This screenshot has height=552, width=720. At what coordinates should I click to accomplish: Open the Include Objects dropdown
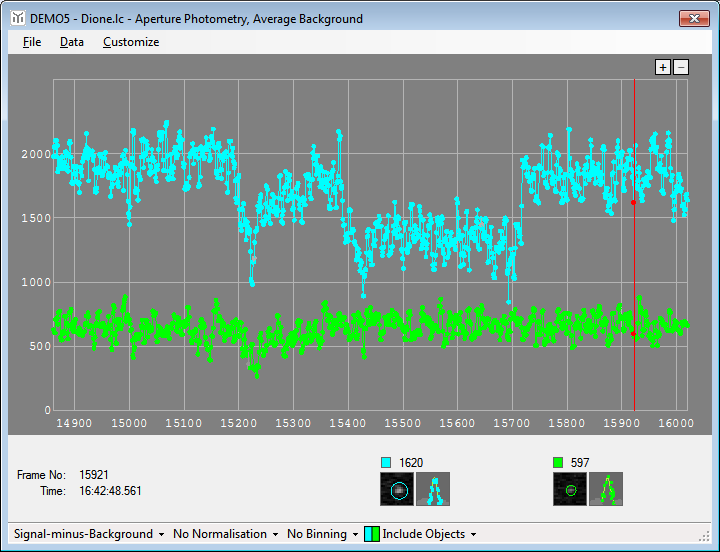(429, 534)
